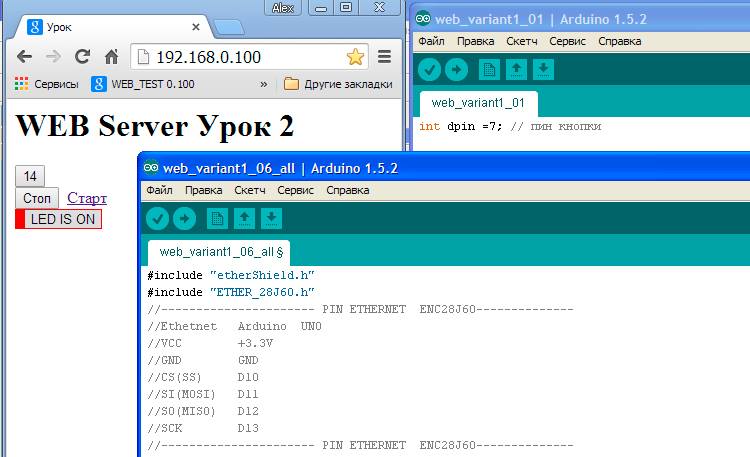This screenshot has width=750, height=457.
Task: Click the Chrome forward arrow
Action: (x=53, y=57)
